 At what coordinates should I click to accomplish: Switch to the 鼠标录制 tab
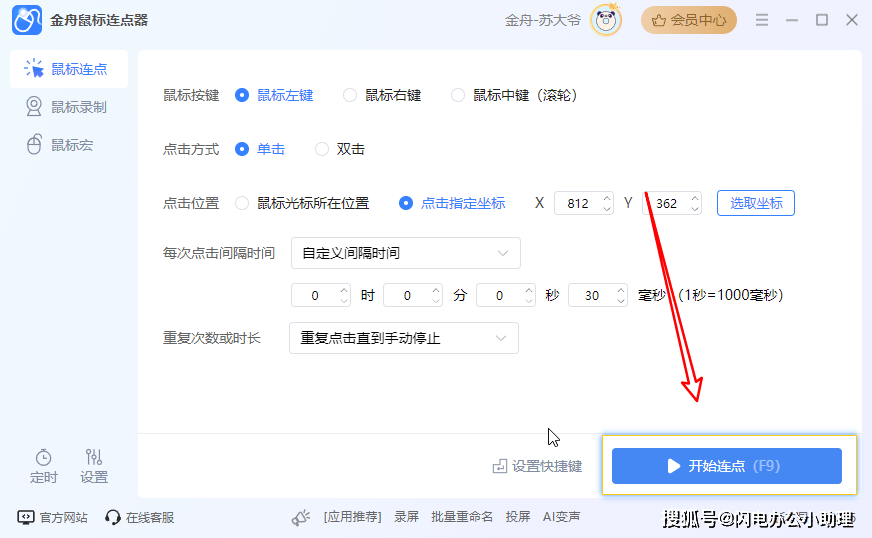click(69, 107)
